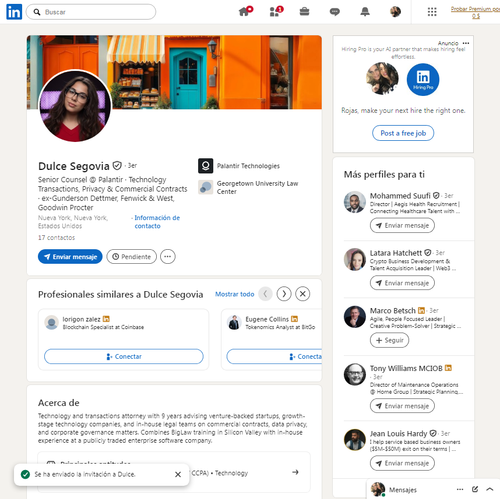Close the invitation sent notification
Viewport: 500px width, 499px height.
[x=178, y=474]
